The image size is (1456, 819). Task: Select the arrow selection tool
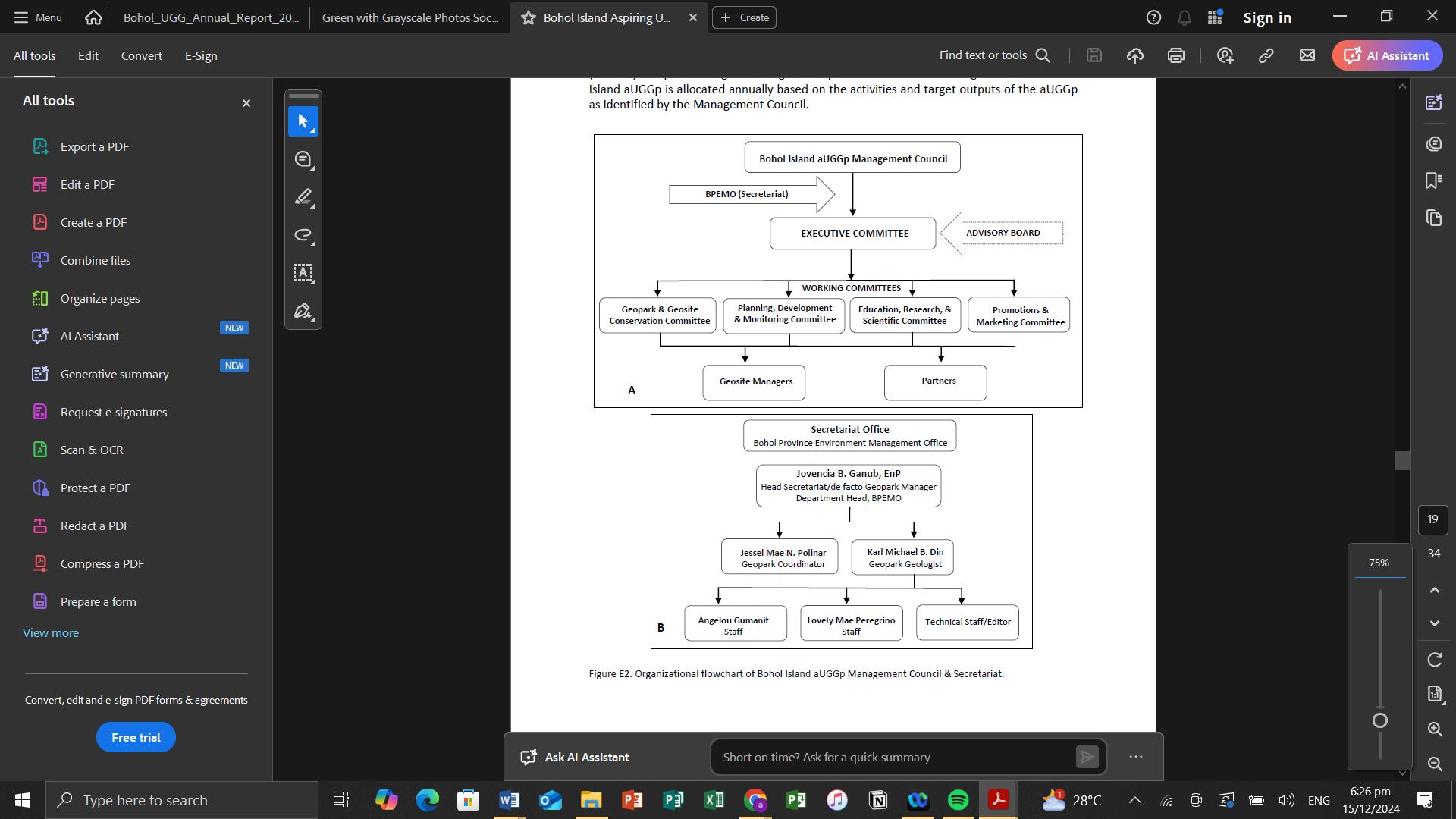coord(303,121)
